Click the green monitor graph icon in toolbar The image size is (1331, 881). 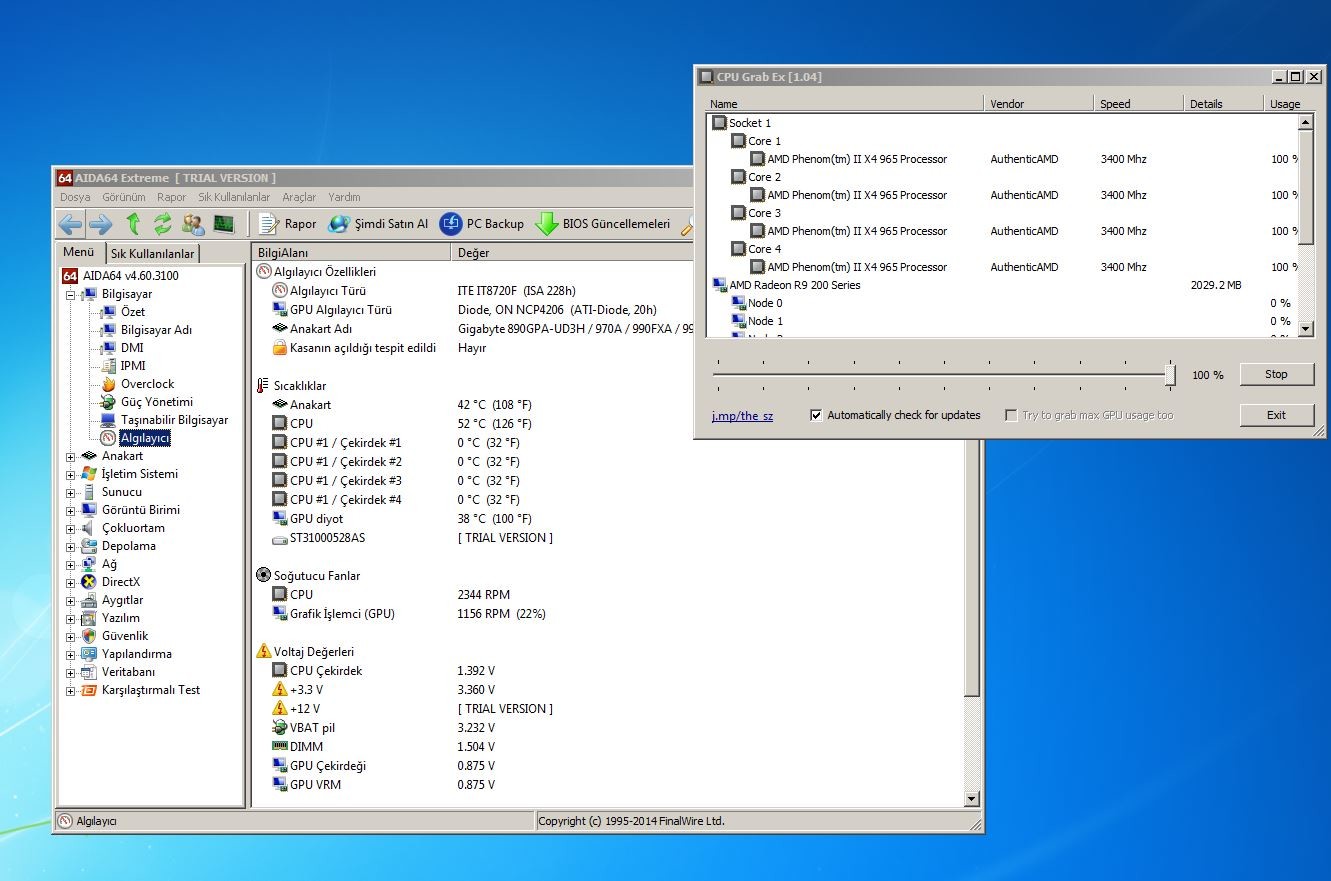click(x=224, y=224)
